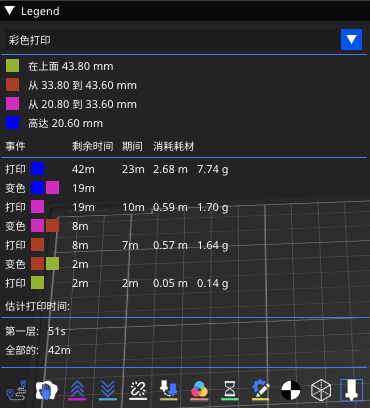Click red swatch in 变色 8m row
Screen dimensions: 370x408
[52, 226]
